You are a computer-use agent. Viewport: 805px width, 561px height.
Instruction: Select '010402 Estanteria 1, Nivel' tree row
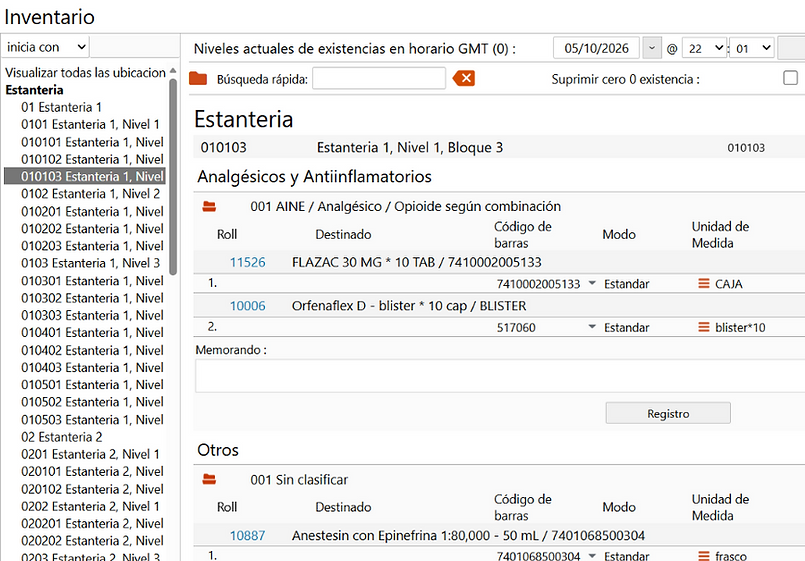92,350
